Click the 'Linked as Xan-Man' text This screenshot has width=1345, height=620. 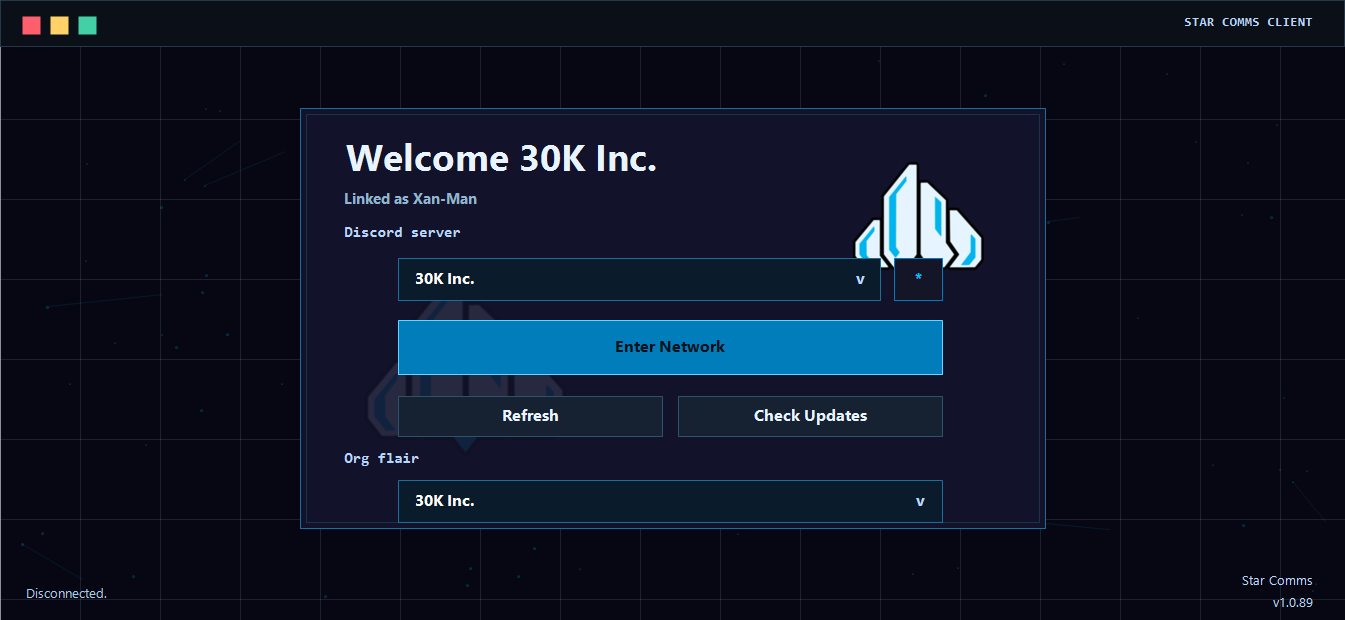pyautogui.click(x=410, y=198)
